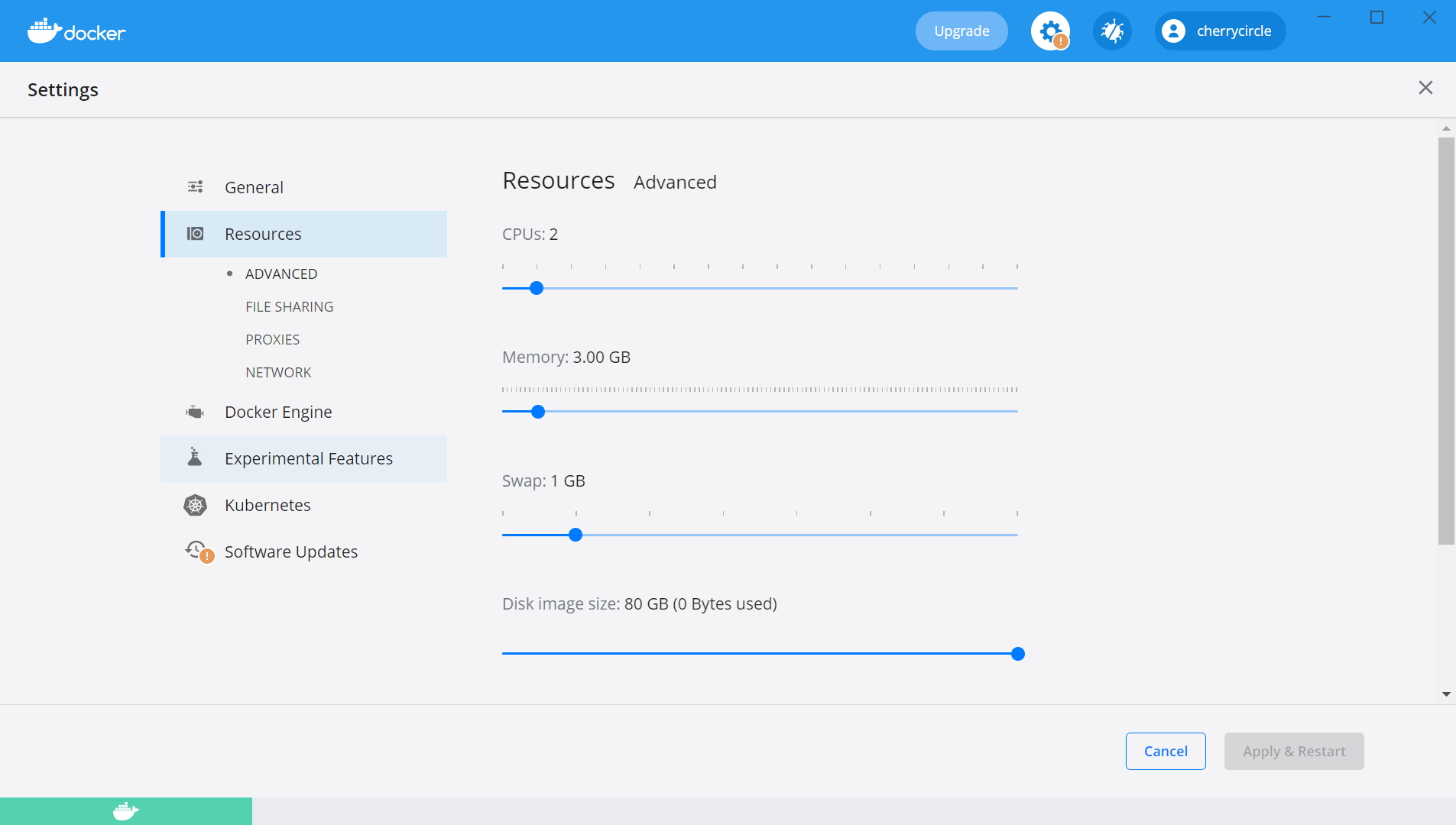Click the whale icon in the status bar
The width and height of the screenshot is (1456, 825).
(x=125, y=810)
